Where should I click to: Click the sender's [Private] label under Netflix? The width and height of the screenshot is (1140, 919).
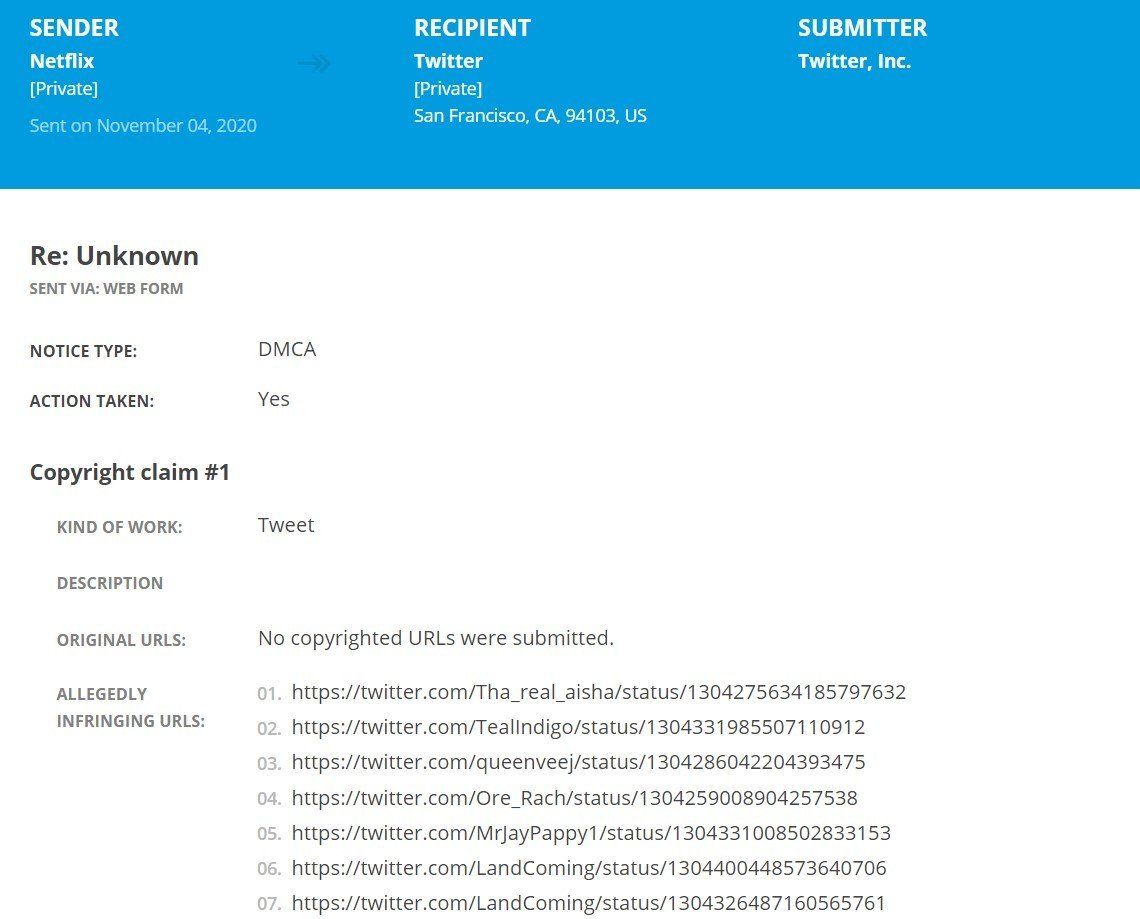64,89
